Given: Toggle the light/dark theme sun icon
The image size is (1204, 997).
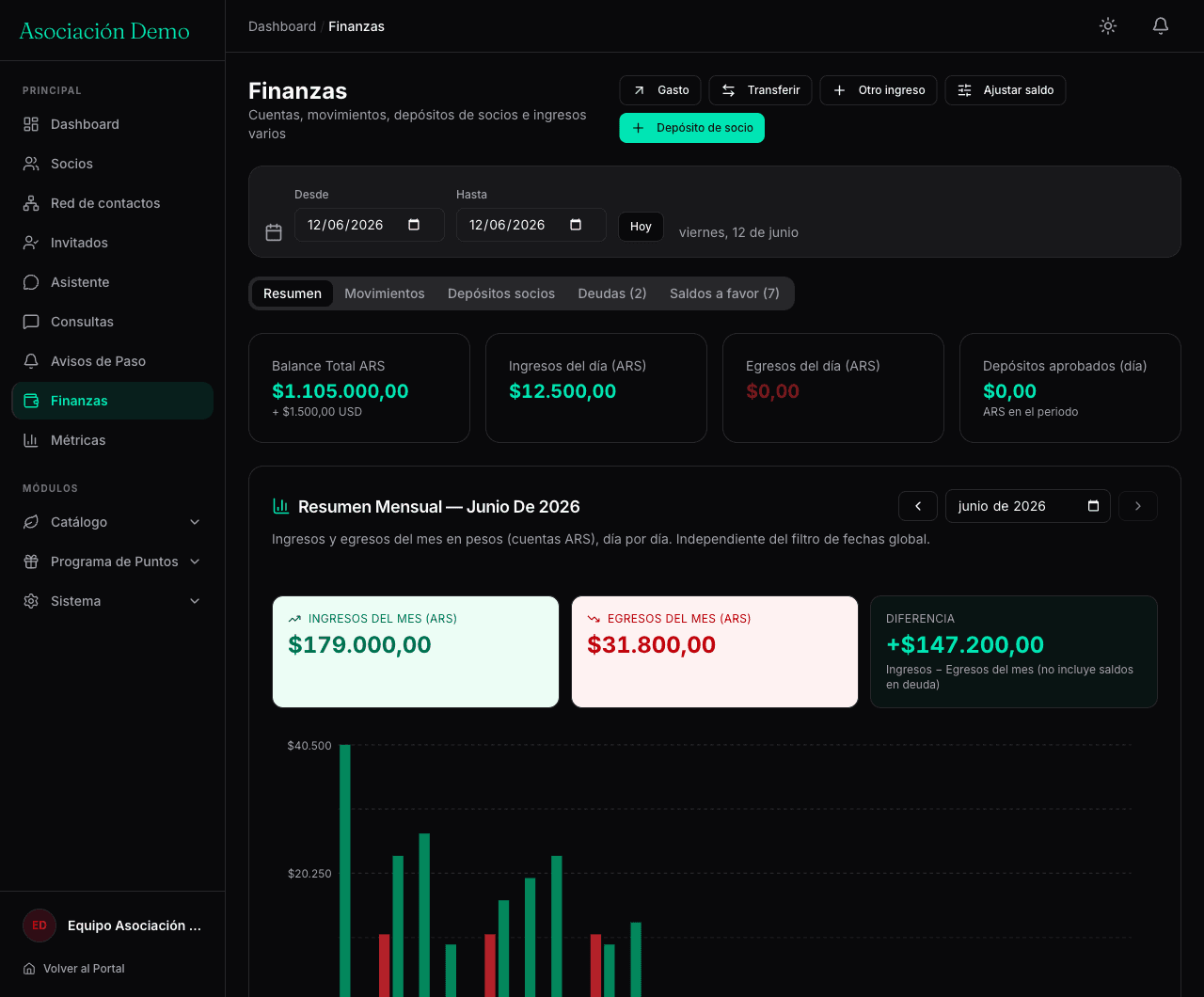Looking at the screenshot, I should click(x=1108, y=26).
